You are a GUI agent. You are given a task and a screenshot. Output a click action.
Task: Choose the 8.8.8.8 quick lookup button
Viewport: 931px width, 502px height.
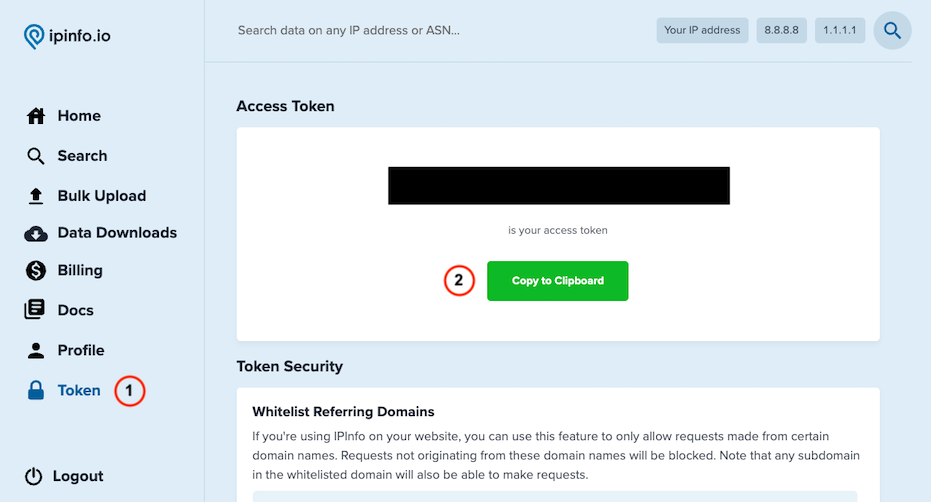click(x=781, y=30)
